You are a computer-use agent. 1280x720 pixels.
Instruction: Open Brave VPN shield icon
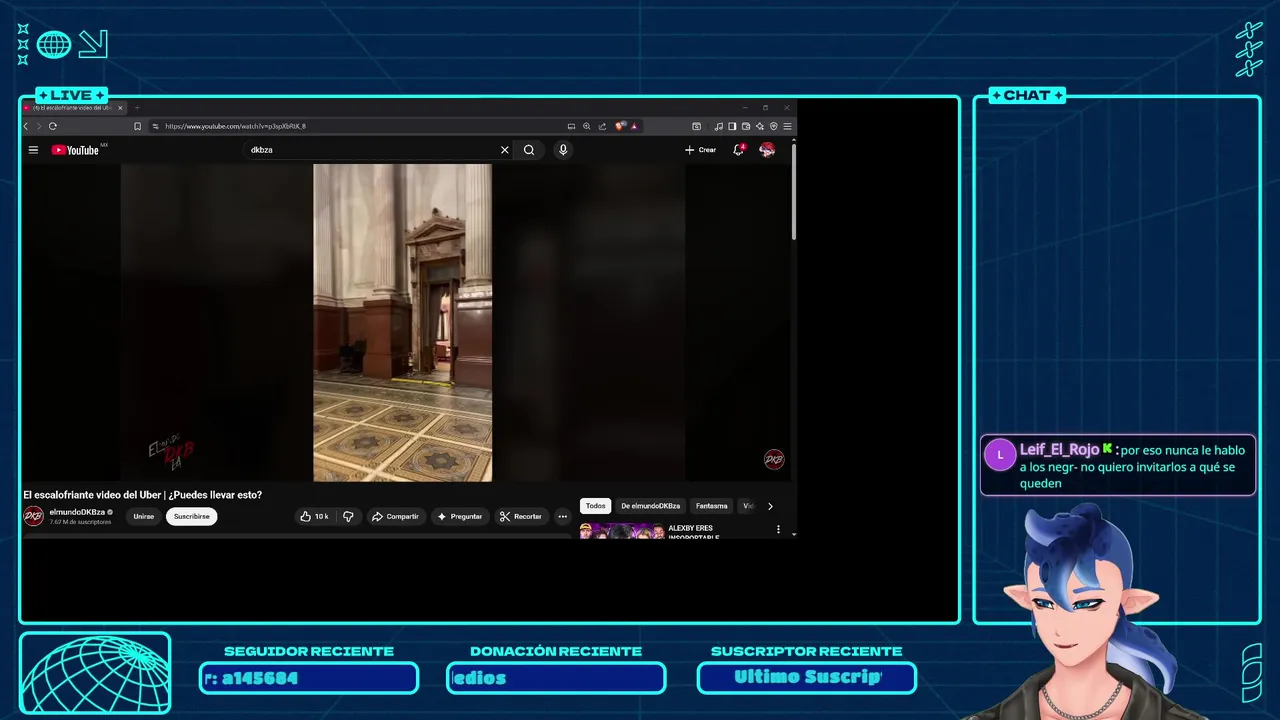[774, 126]
